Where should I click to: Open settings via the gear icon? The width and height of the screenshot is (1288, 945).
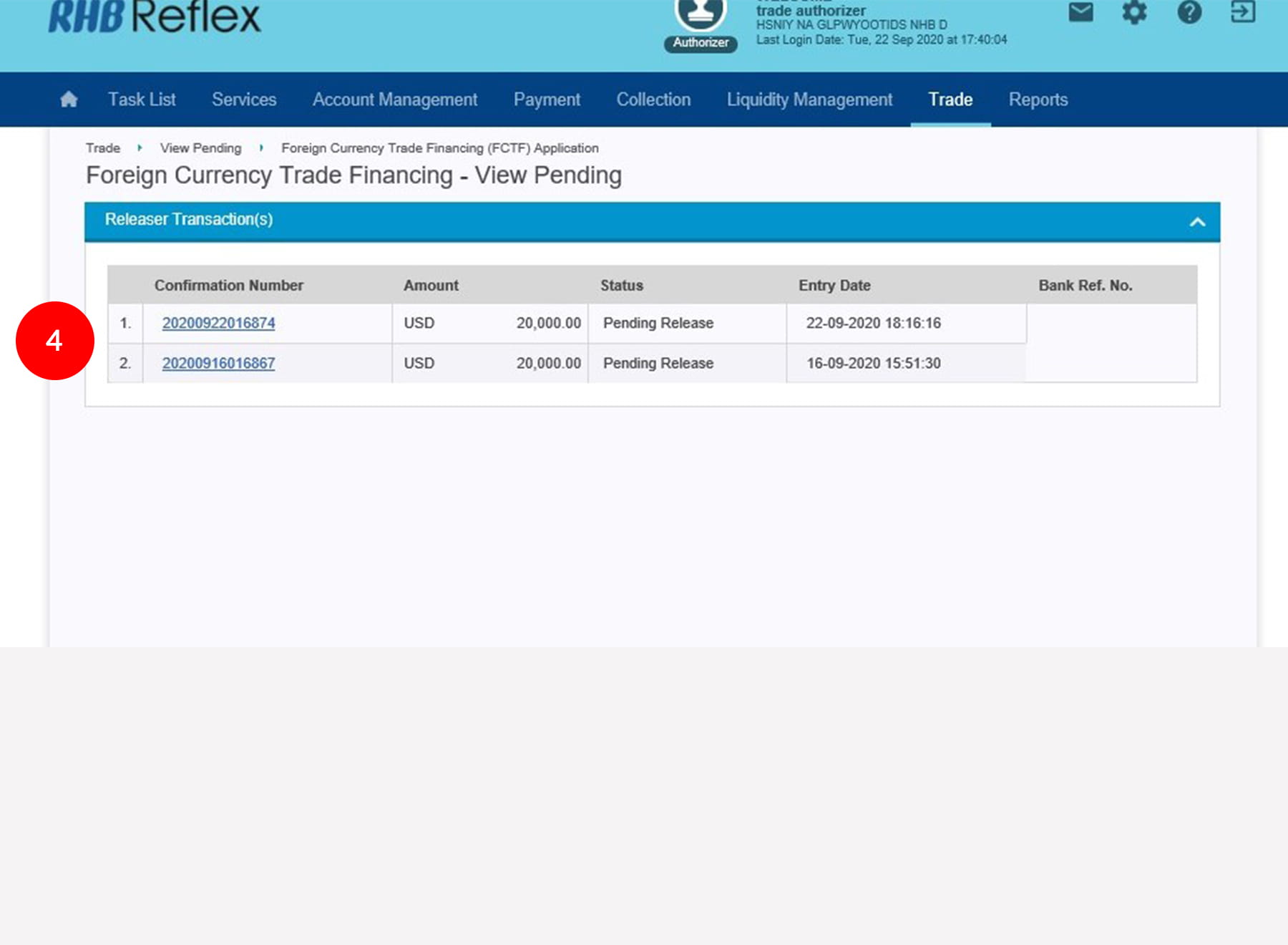click(1134, 12)
